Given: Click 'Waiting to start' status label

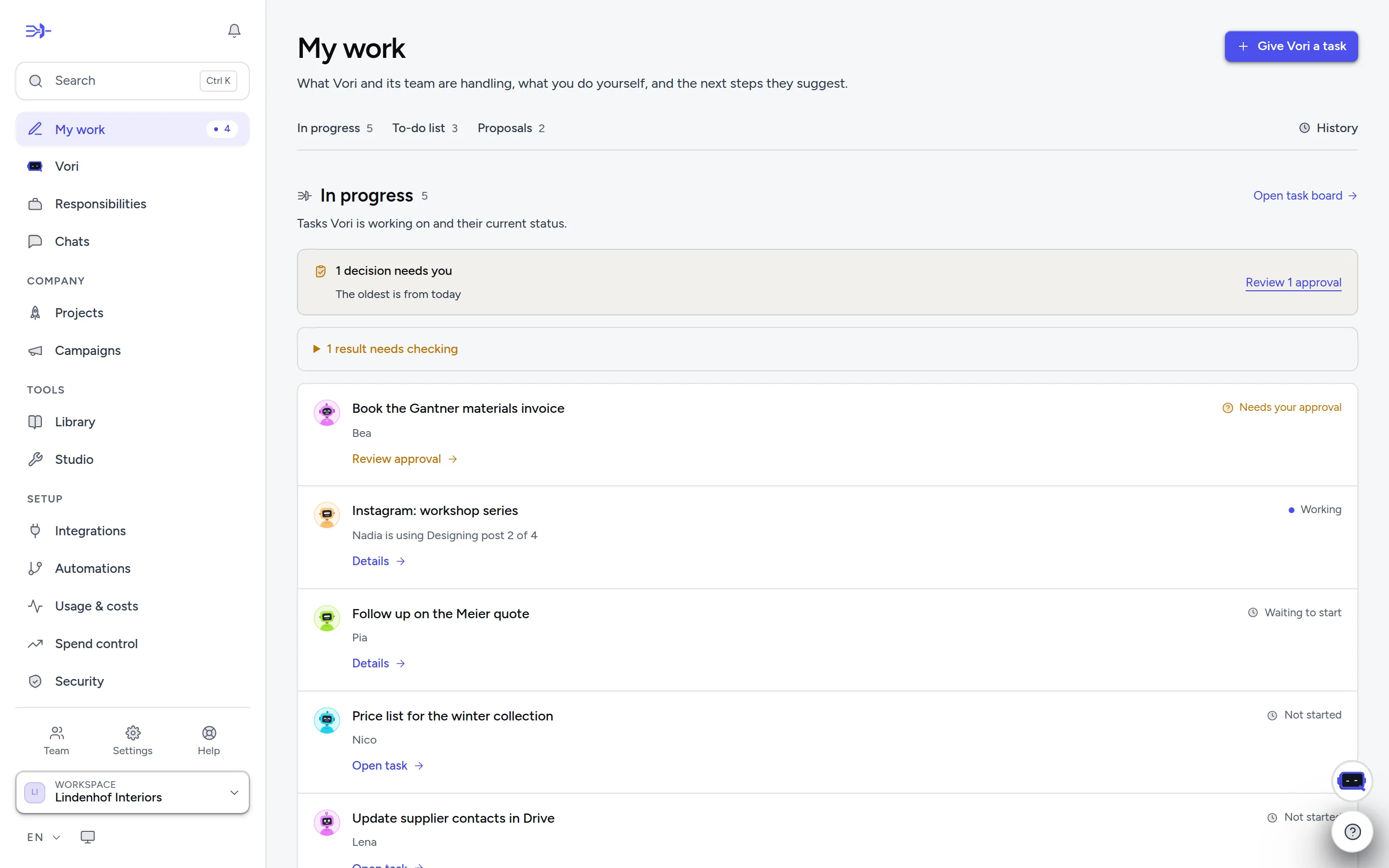Looking at the screenshot, I should point(1294,612).
